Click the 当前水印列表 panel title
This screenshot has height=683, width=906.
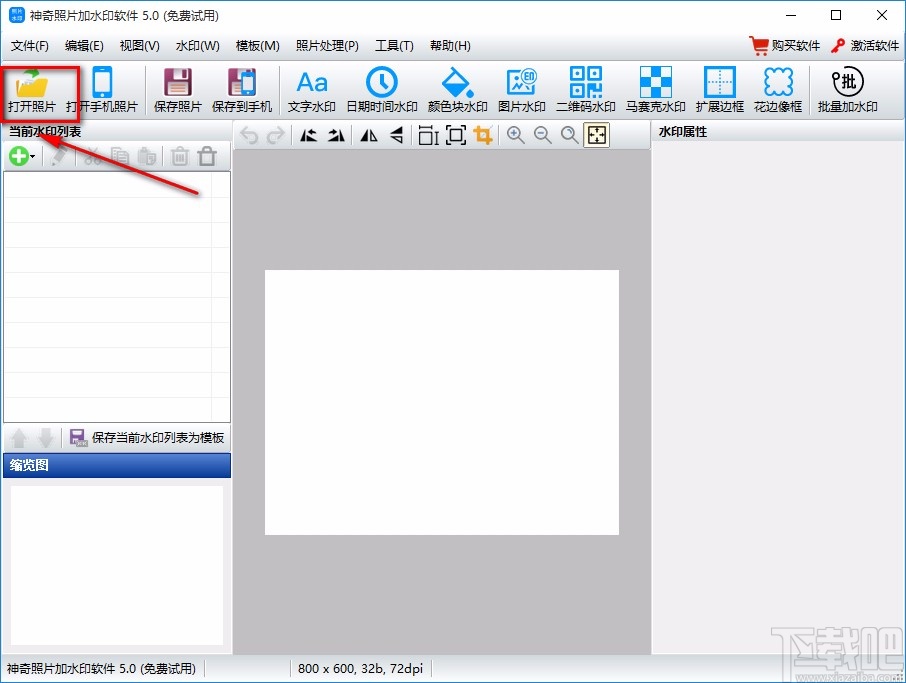tap(45, 132)
